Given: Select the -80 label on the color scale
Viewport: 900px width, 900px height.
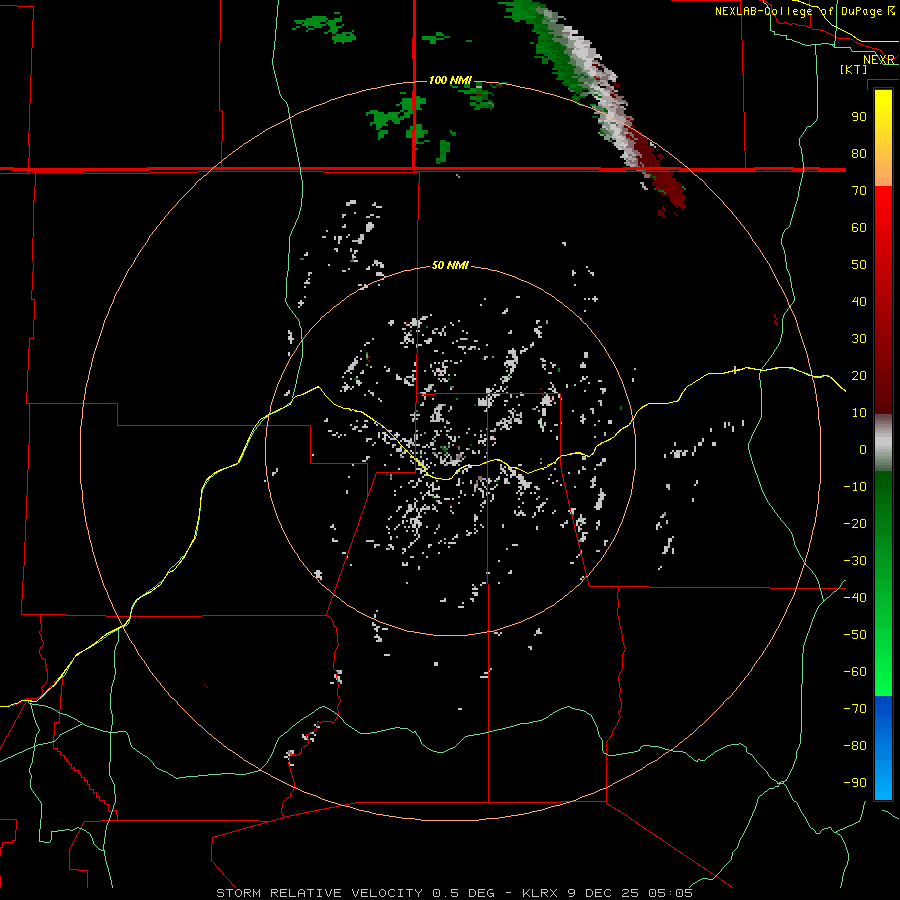Looking at the screenshot, I should click(855, 746).
